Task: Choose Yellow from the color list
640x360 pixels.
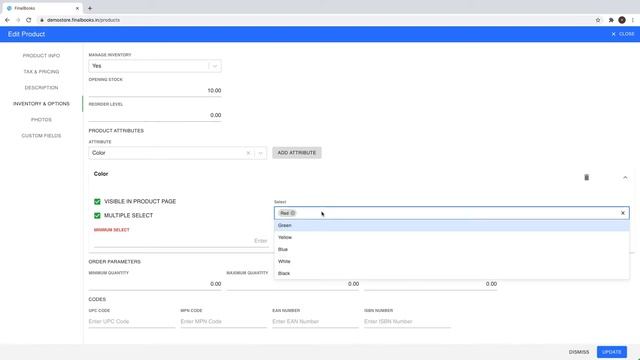Action: [451, 237]
